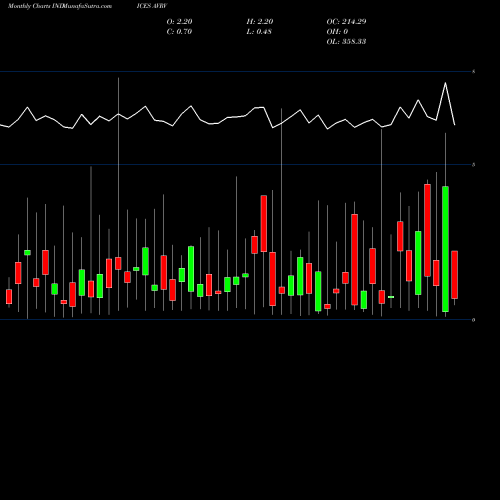
Task: Click the '0' price axis label
Action: click(x=473, y=320)
